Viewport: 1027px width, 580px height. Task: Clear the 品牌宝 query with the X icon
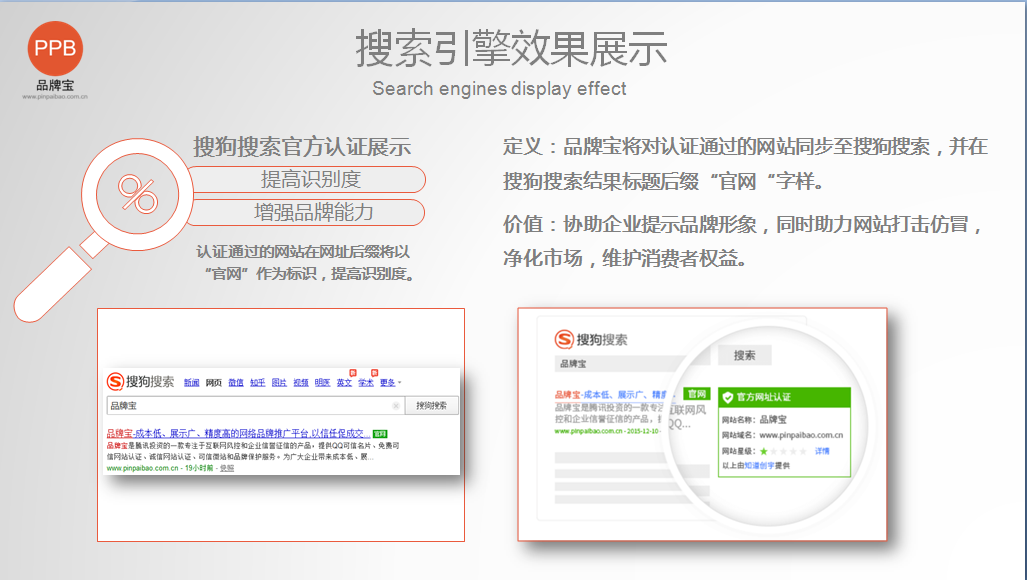(x=396, y=406)
